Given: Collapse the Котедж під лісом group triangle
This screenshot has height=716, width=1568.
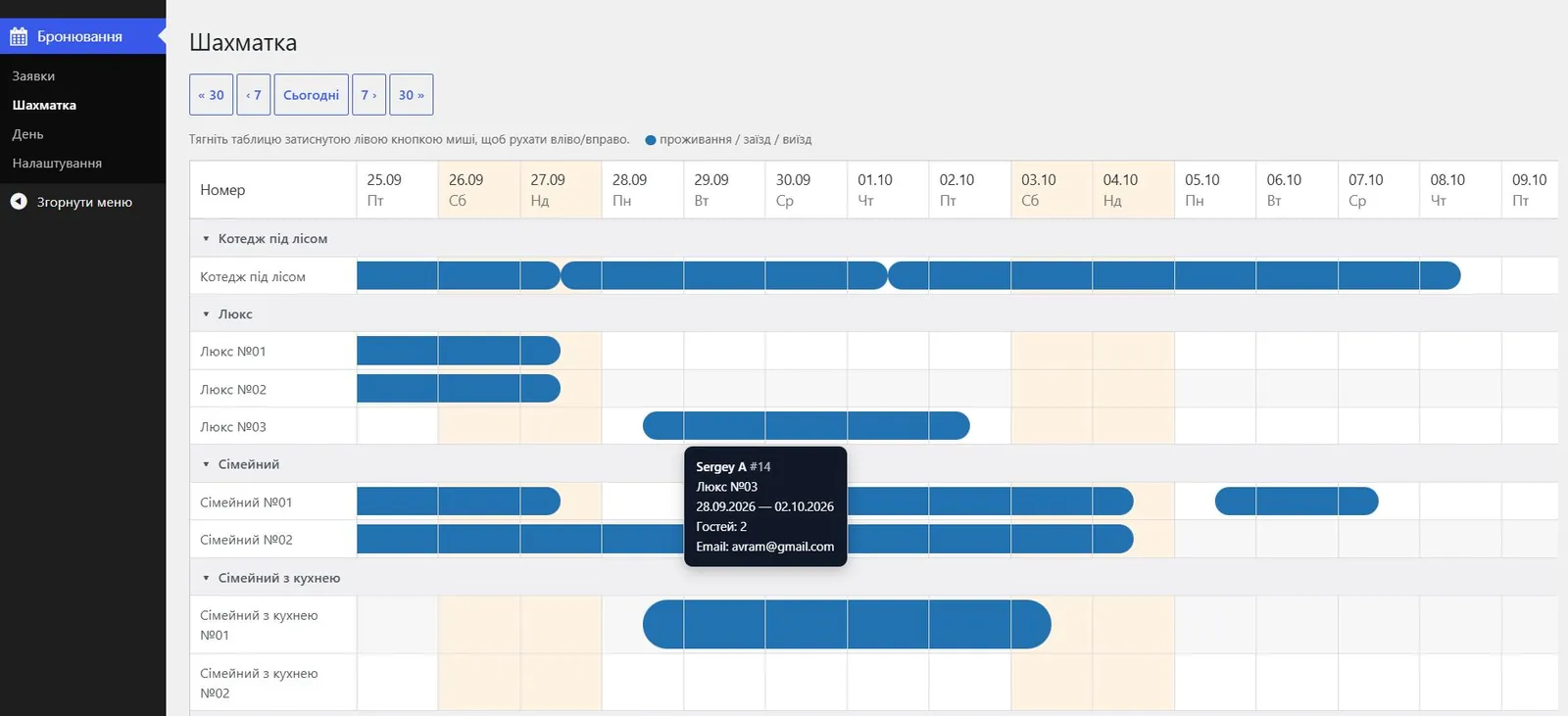Looking at the screenshot, I should coord(206,238).
